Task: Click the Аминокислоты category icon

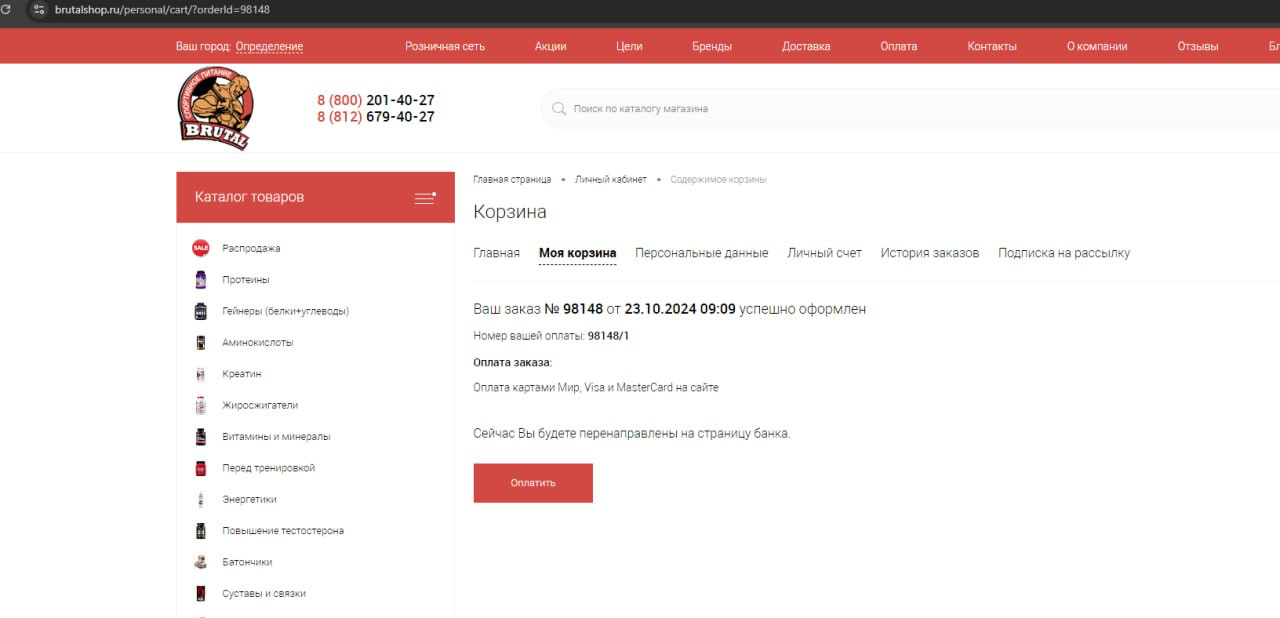Action: pyautogui.click(x=201, y=342)
